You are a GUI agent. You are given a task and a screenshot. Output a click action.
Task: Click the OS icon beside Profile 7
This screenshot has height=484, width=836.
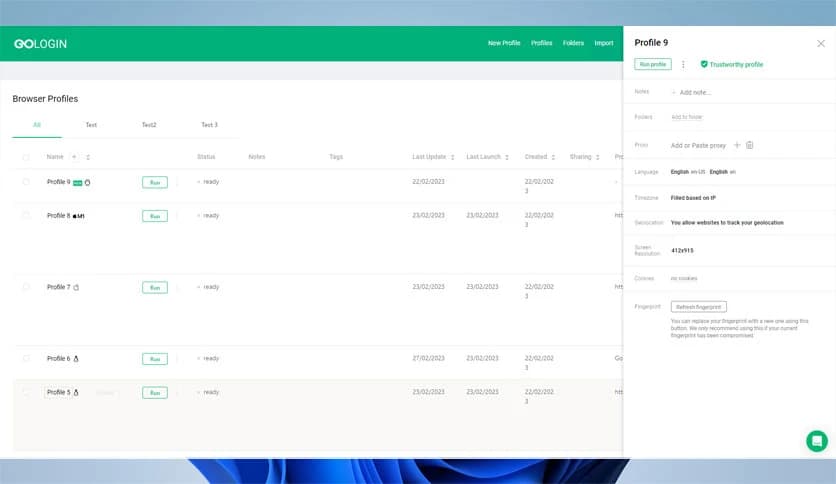[x=76, y=287]
